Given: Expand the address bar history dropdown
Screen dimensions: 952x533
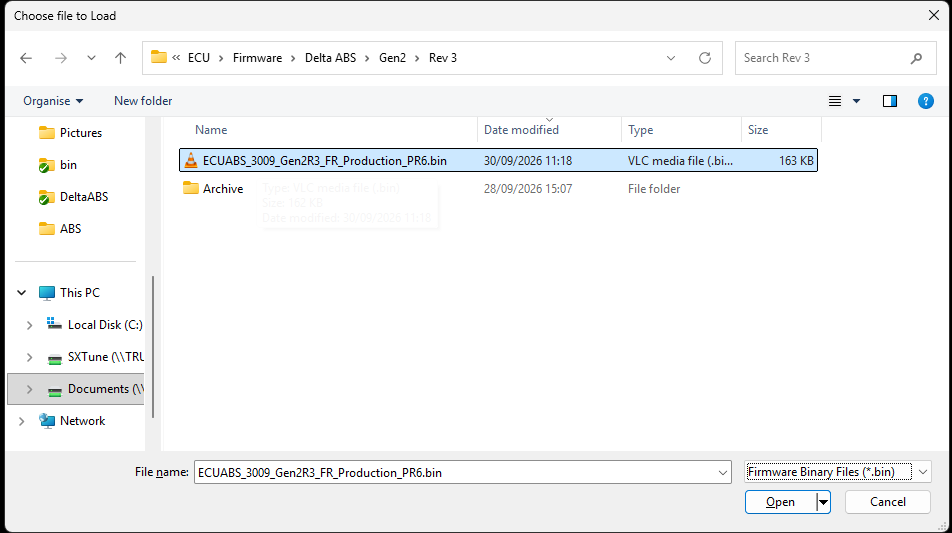Looking at the screenshot, I should [671, 58].
